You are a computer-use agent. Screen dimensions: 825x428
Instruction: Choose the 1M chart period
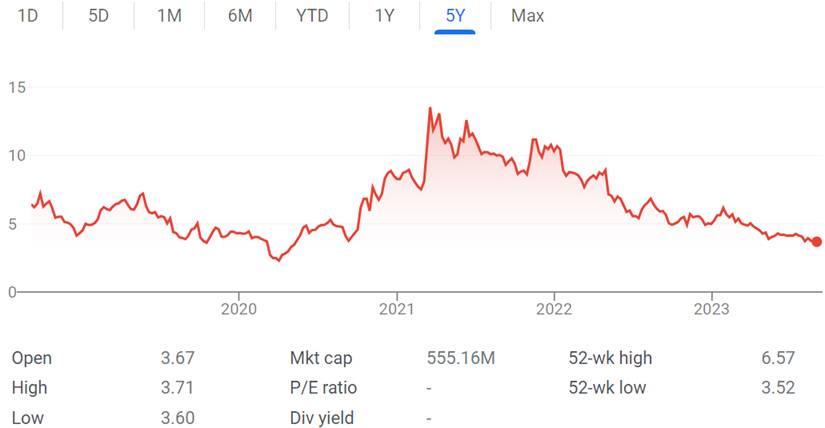[x=169, y=16]
